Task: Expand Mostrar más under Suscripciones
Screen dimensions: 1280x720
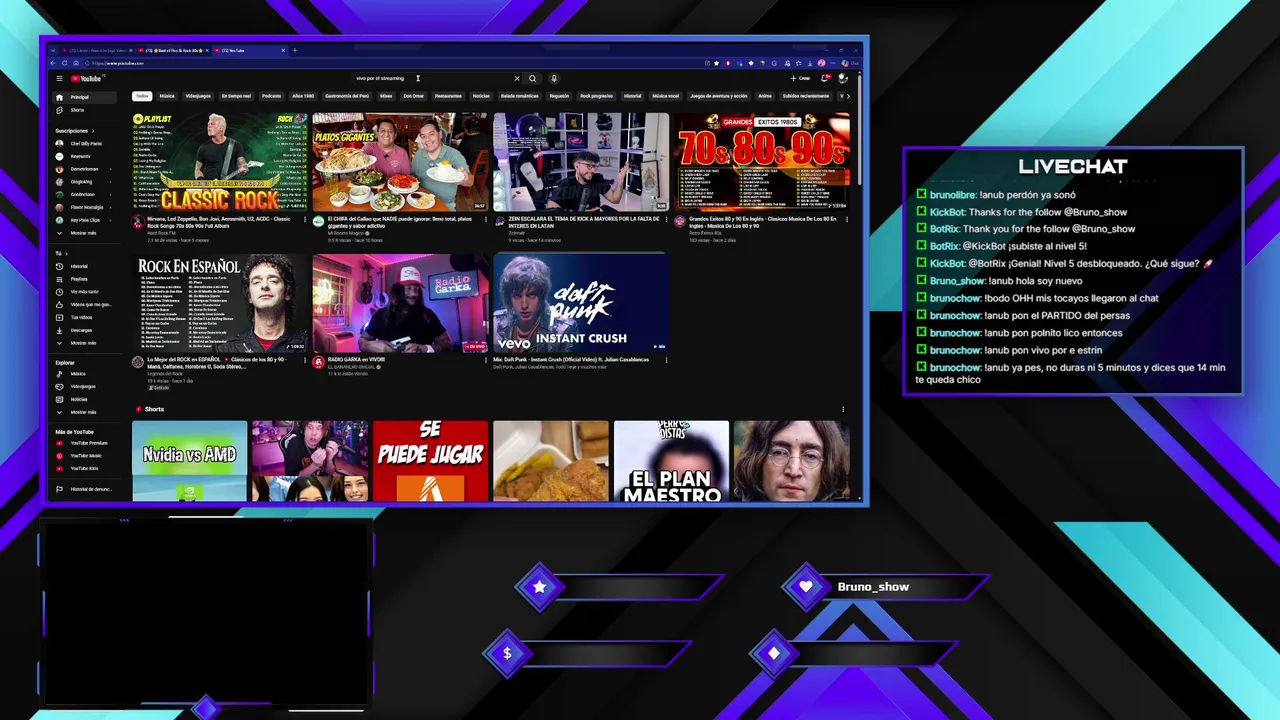Action: click(84, 233)
